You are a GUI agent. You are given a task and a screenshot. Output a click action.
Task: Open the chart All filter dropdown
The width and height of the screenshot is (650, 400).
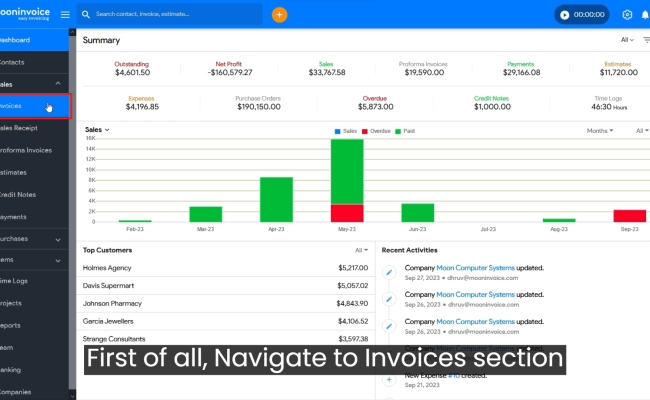pos(642,131)
